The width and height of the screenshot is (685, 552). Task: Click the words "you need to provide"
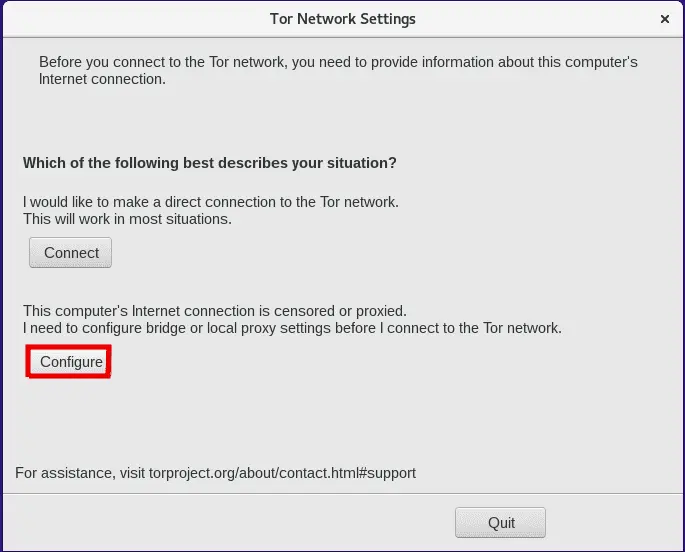click(340, 62)
